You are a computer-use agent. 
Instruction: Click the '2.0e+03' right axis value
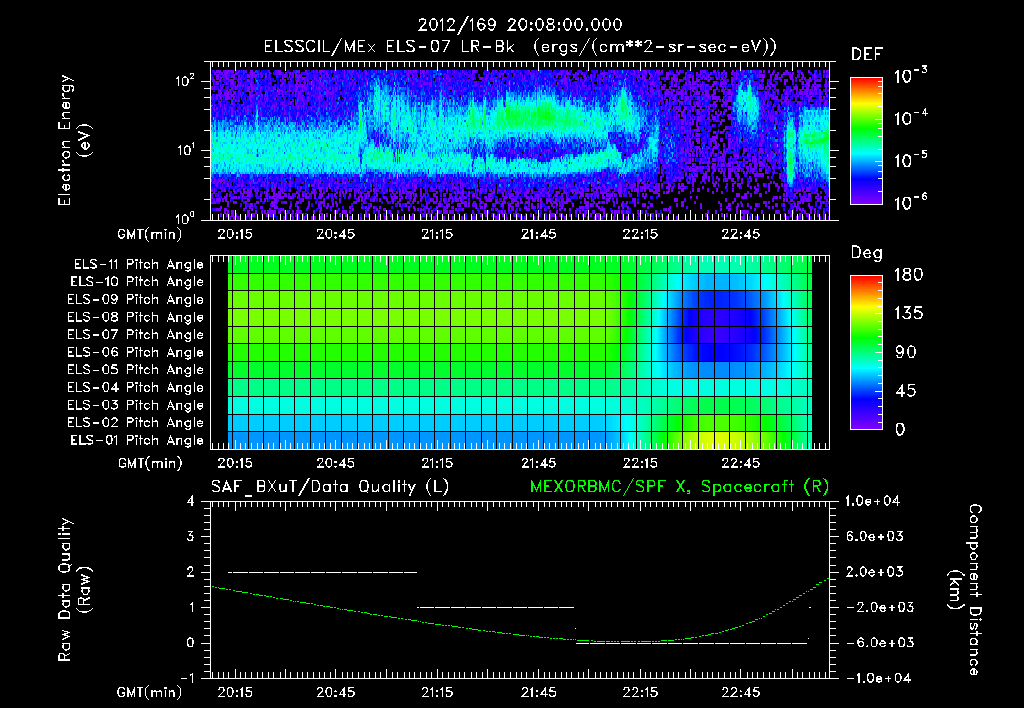click(874, 571)
